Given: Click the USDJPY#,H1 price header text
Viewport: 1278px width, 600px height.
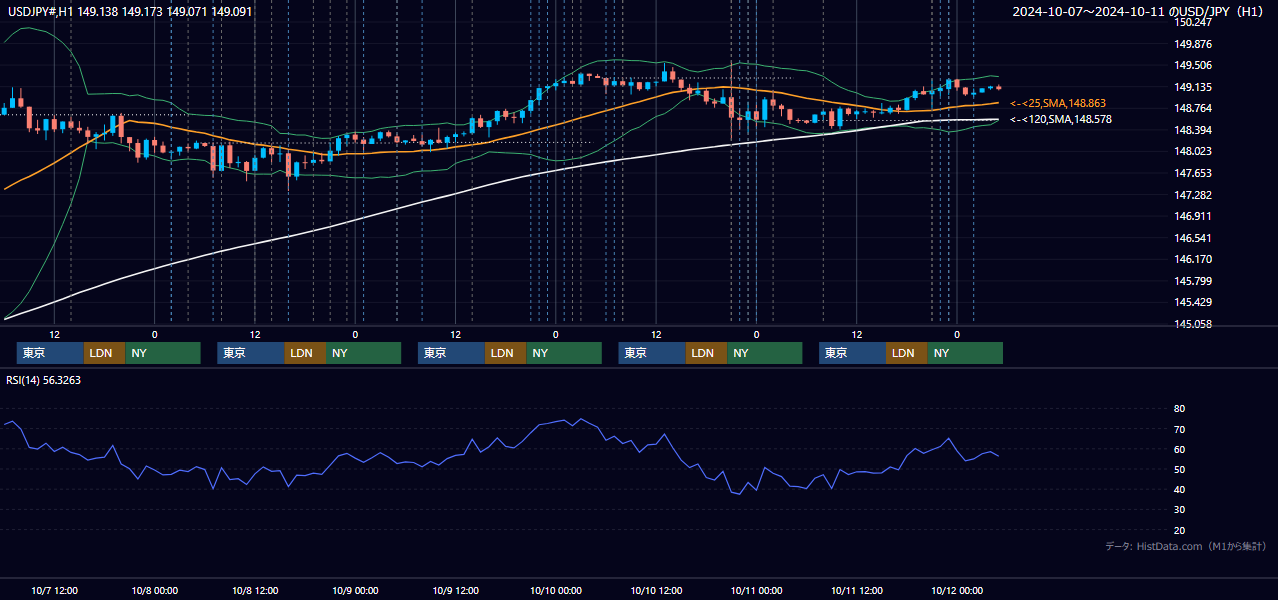Looking at the screenshot, I should coord(130,11).
